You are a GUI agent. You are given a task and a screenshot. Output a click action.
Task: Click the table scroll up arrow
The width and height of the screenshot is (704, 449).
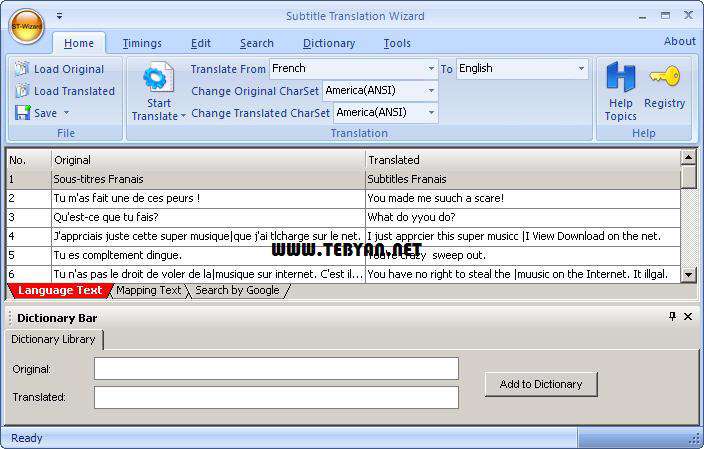pos(688,157)
